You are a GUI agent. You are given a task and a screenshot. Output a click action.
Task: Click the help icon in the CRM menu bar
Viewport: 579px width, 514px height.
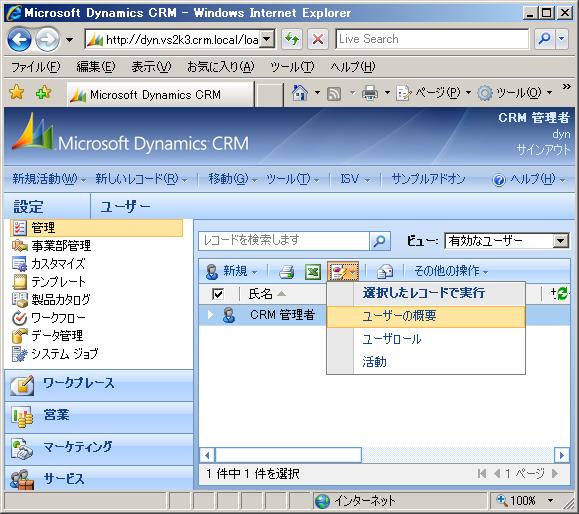click(499, 180)
